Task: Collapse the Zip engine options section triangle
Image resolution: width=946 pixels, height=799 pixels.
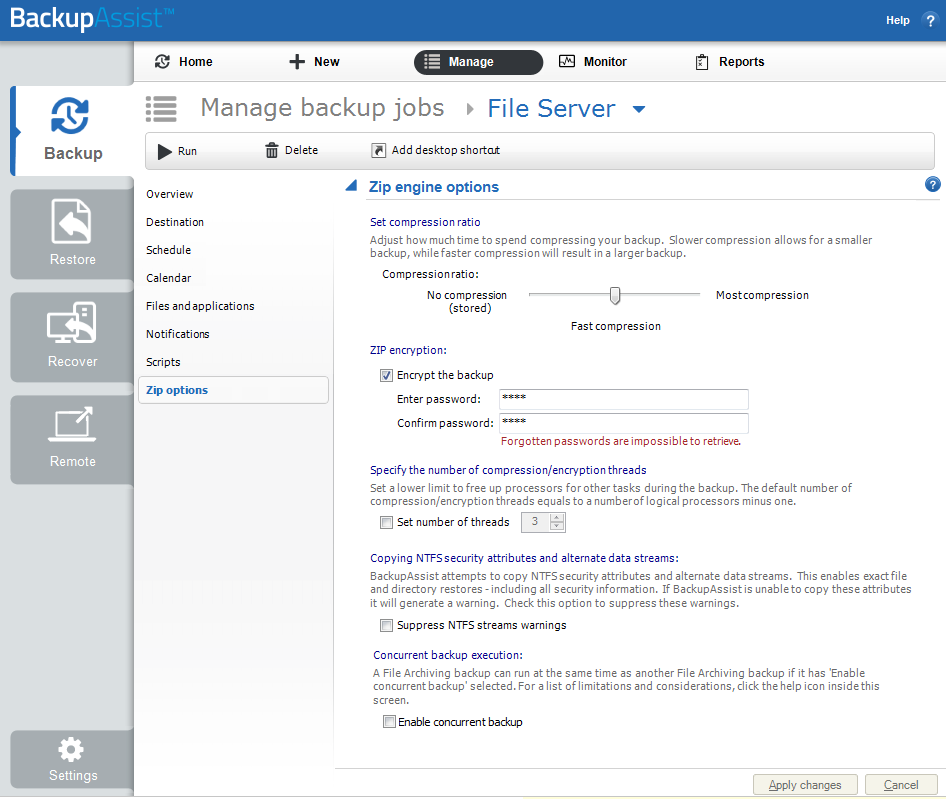Action: click(351, 186)
